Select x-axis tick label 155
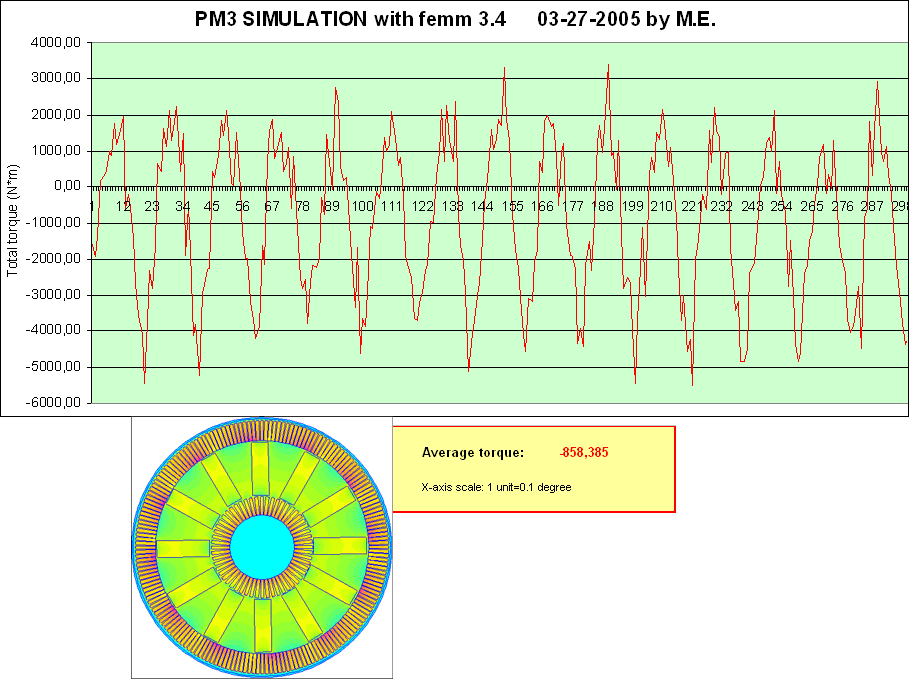Image resolution: width=909 pixels, height=679 pixels. [513, 207]
